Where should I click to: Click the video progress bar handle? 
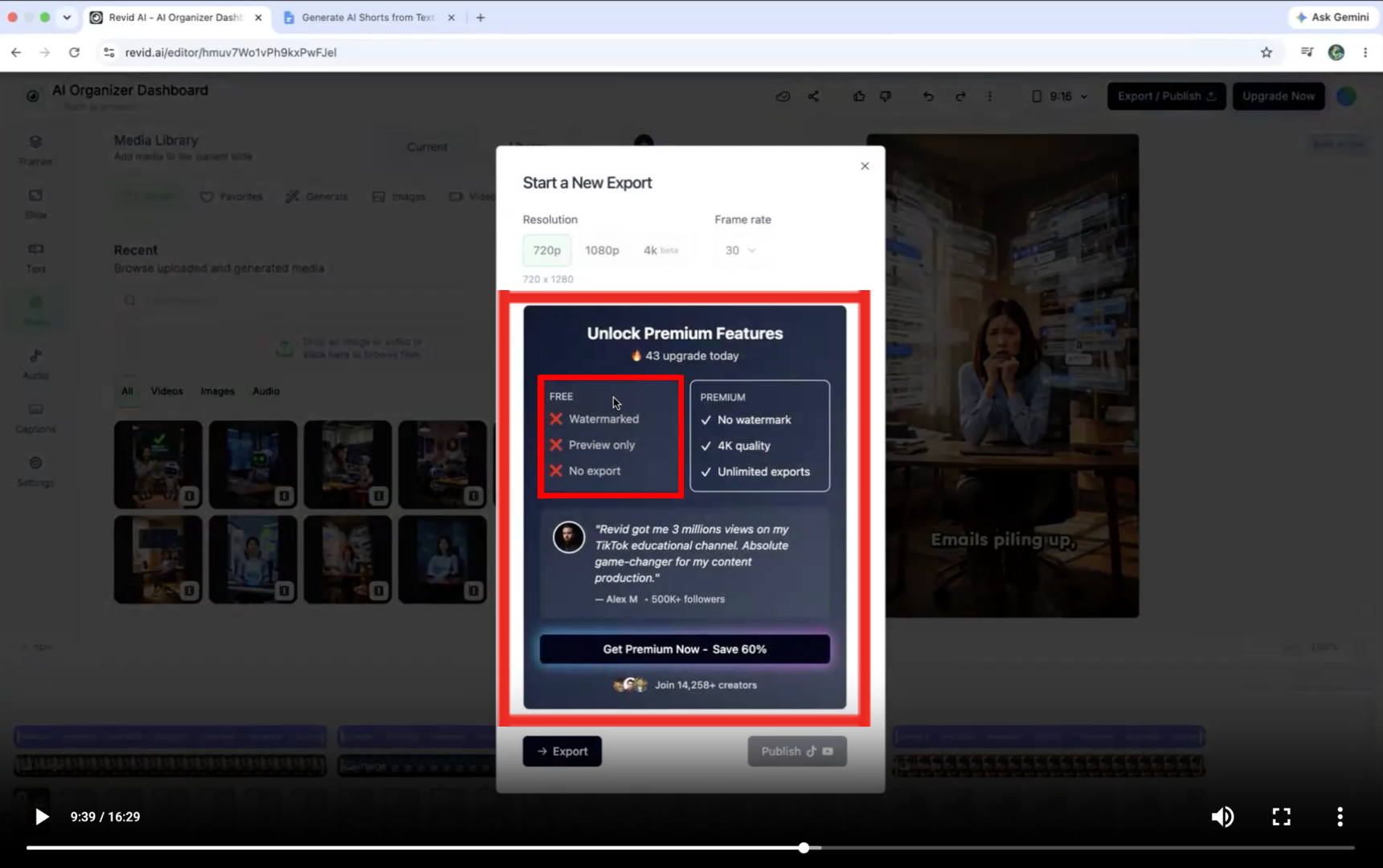coord(804,847)
